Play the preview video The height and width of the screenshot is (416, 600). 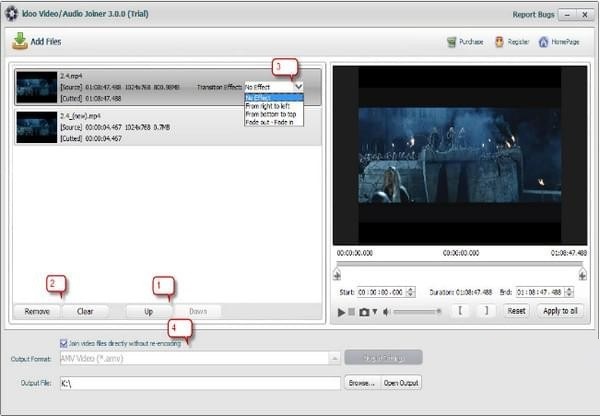341,312
